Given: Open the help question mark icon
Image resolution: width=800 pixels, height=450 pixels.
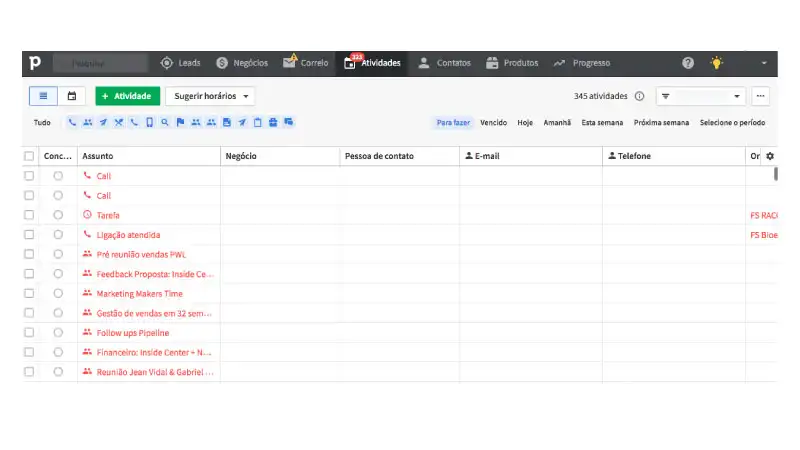Looking at the screenshot, I should (688, 63).
